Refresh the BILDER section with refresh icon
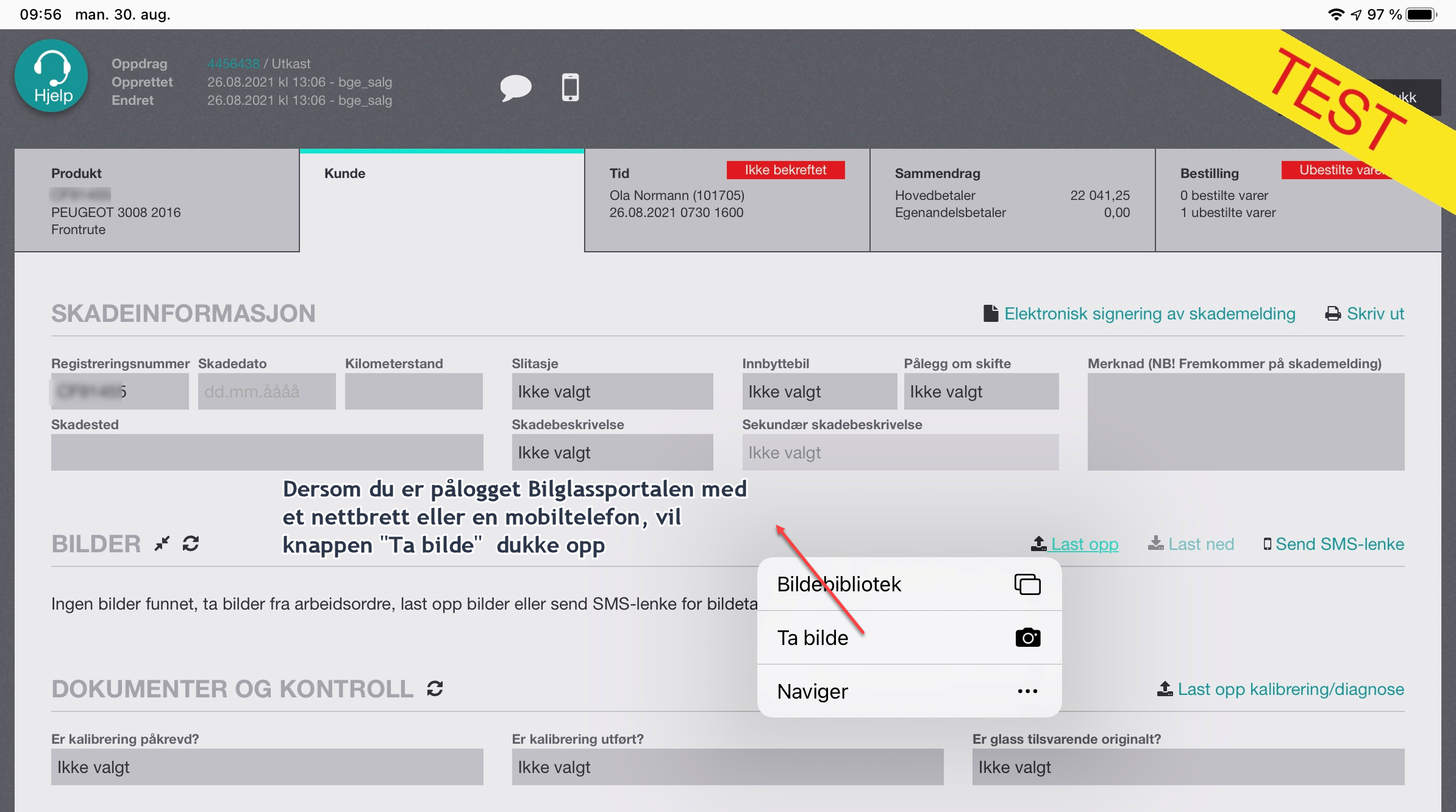 click(x=191, y=543)
